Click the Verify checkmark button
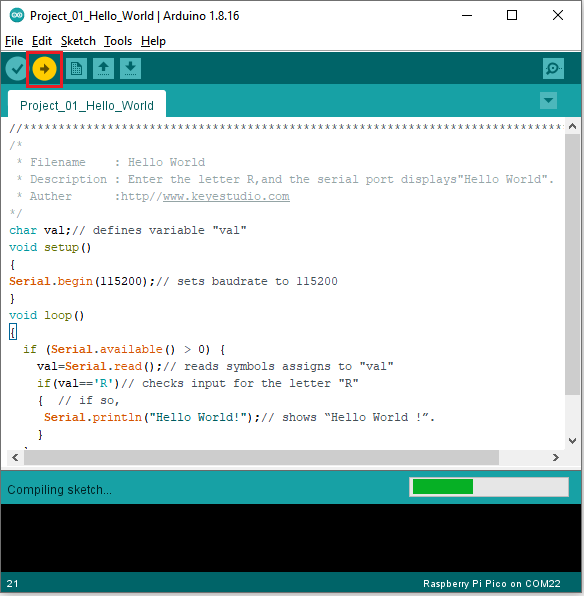This screenshot has height=596, width=584. coord(17,69)
